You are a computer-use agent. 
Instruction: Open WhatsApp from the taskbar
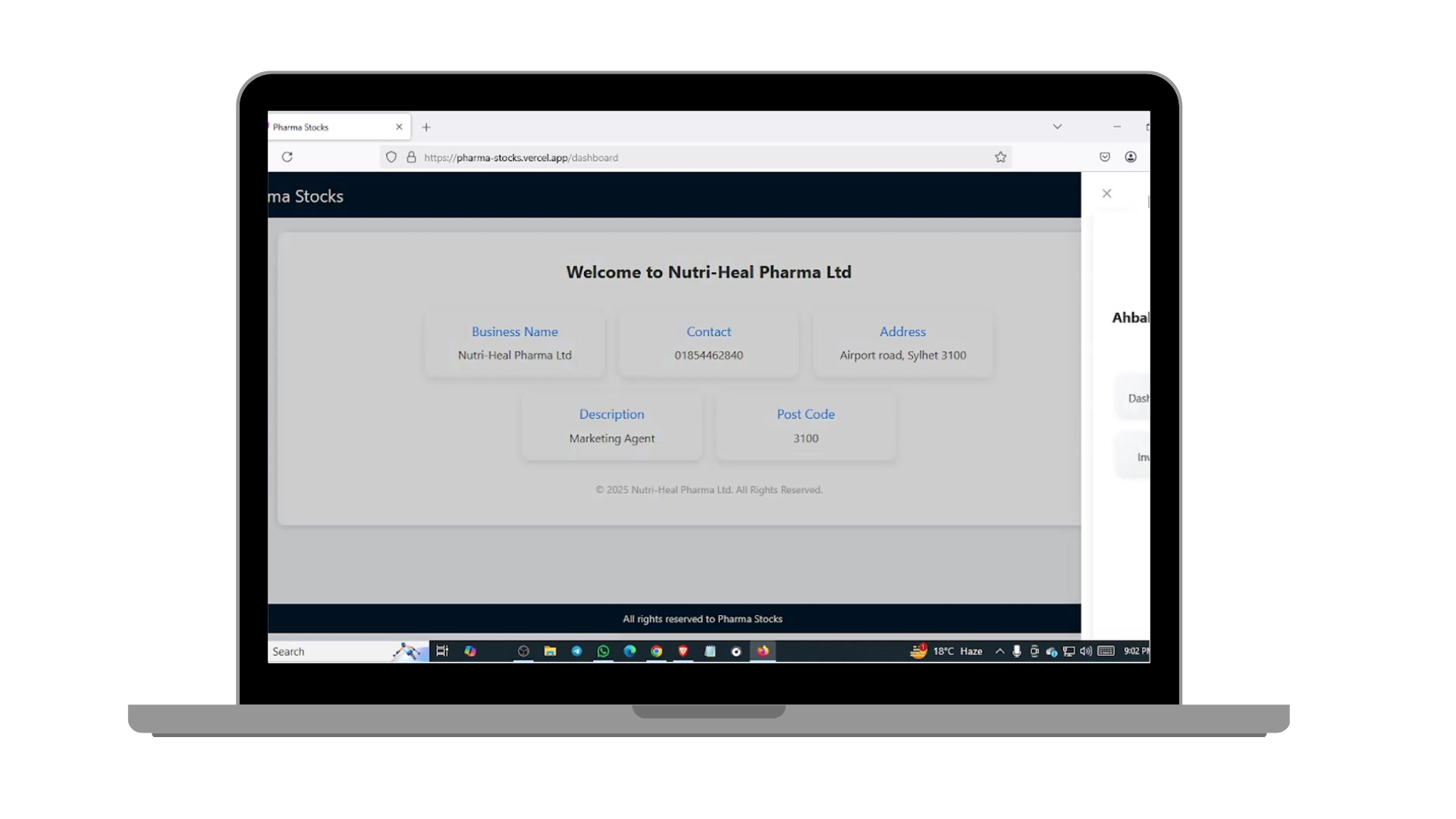tap(603, 651)
